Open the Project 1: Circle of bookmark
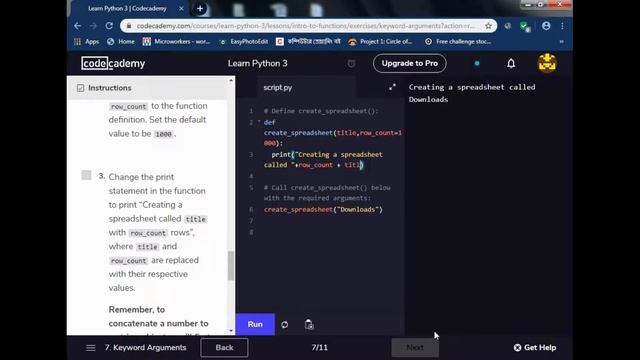This screenshot has width=640, height=360. click(x=380, y=42)
